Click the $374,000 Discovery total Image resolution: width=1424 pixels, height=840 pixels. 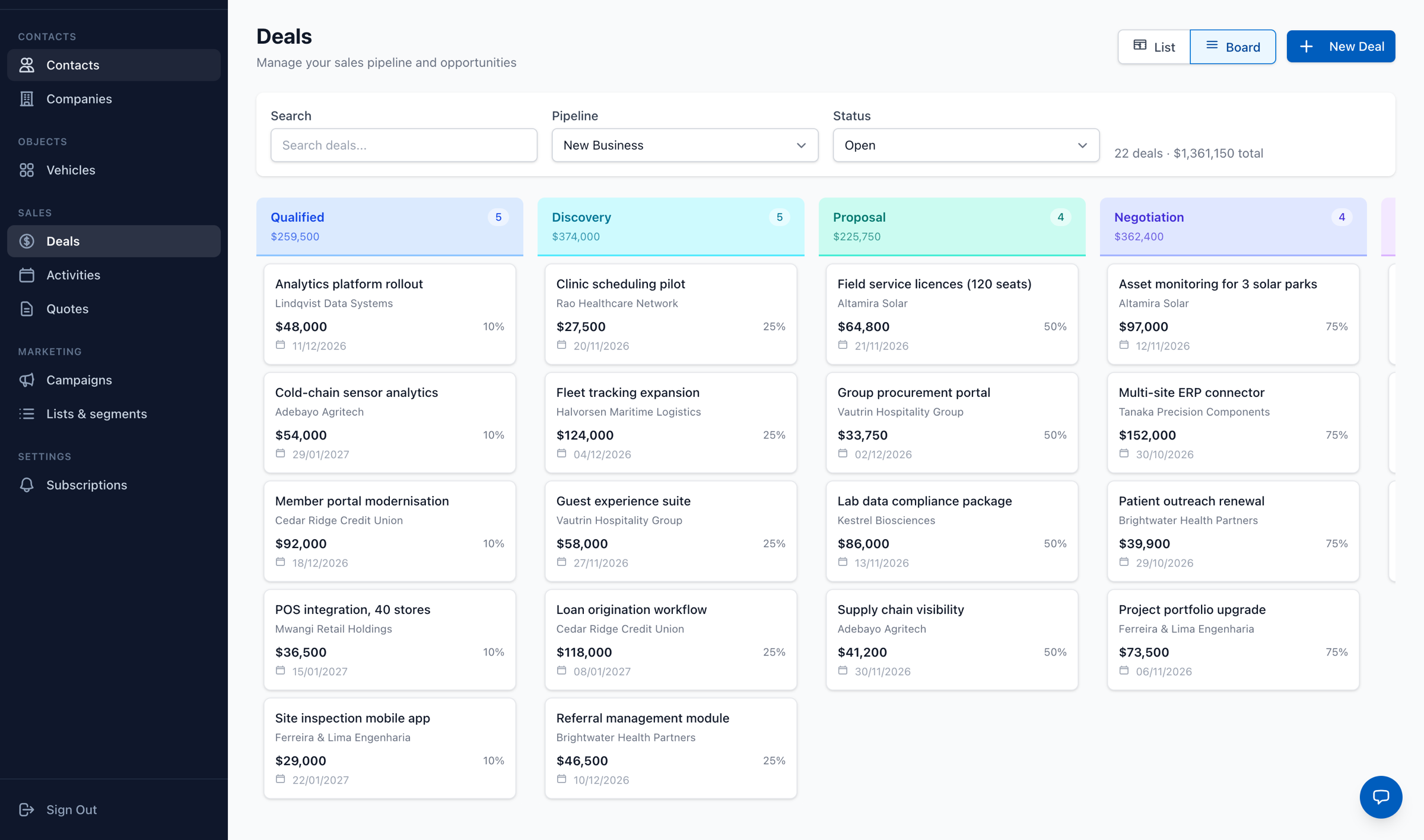(x=576, y=236)
